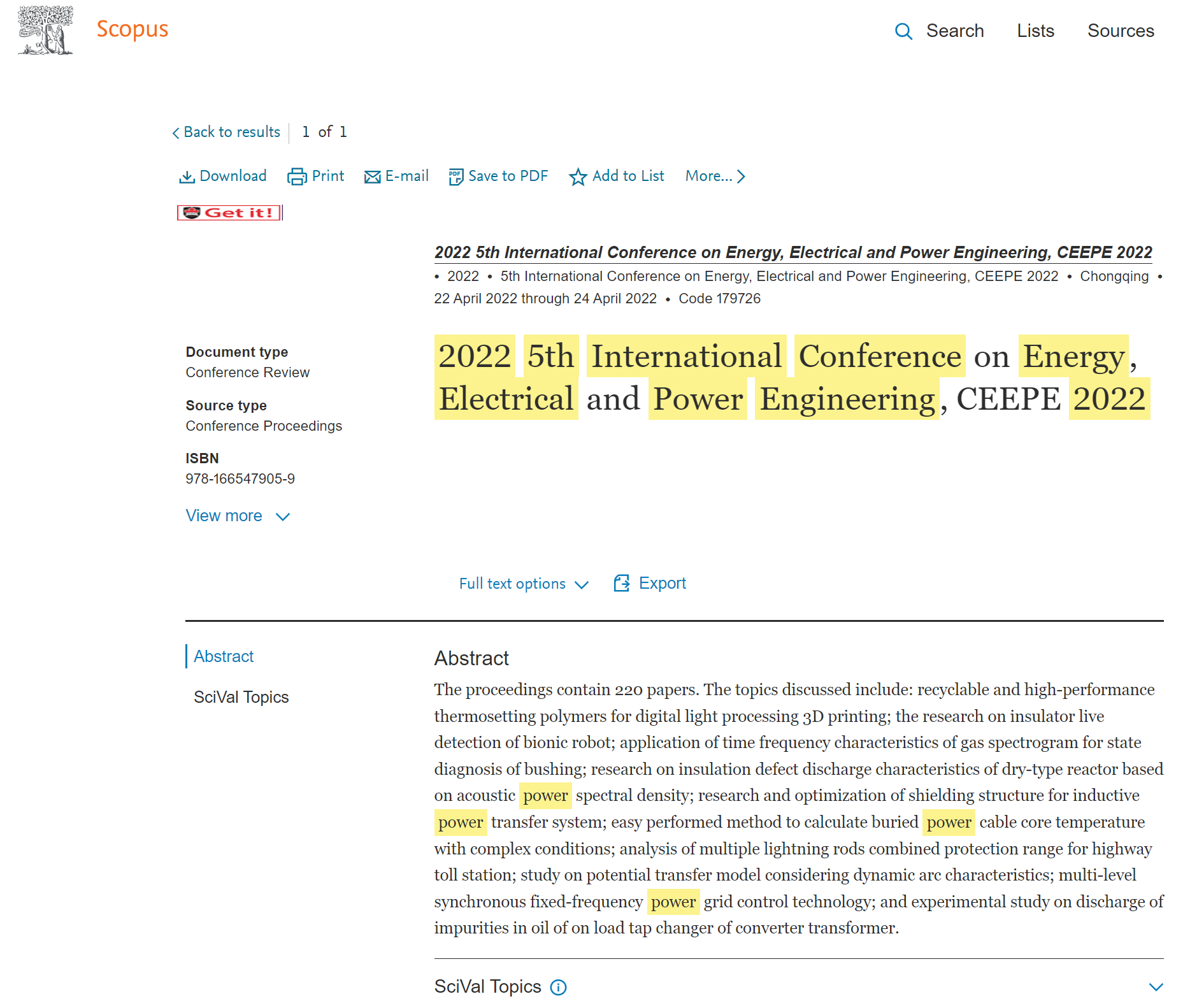
Task: Click the Get it! button
Action: click(x=229, y=213)
